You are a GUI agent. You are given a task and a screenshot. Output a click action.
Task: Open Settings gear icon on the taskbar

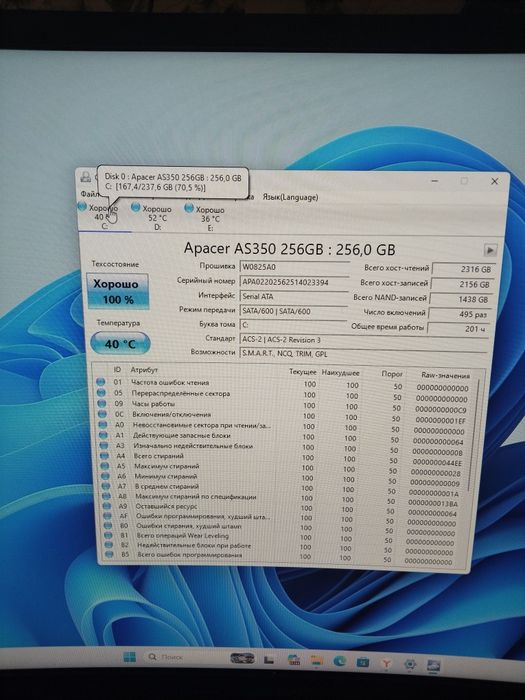[409, 664]
